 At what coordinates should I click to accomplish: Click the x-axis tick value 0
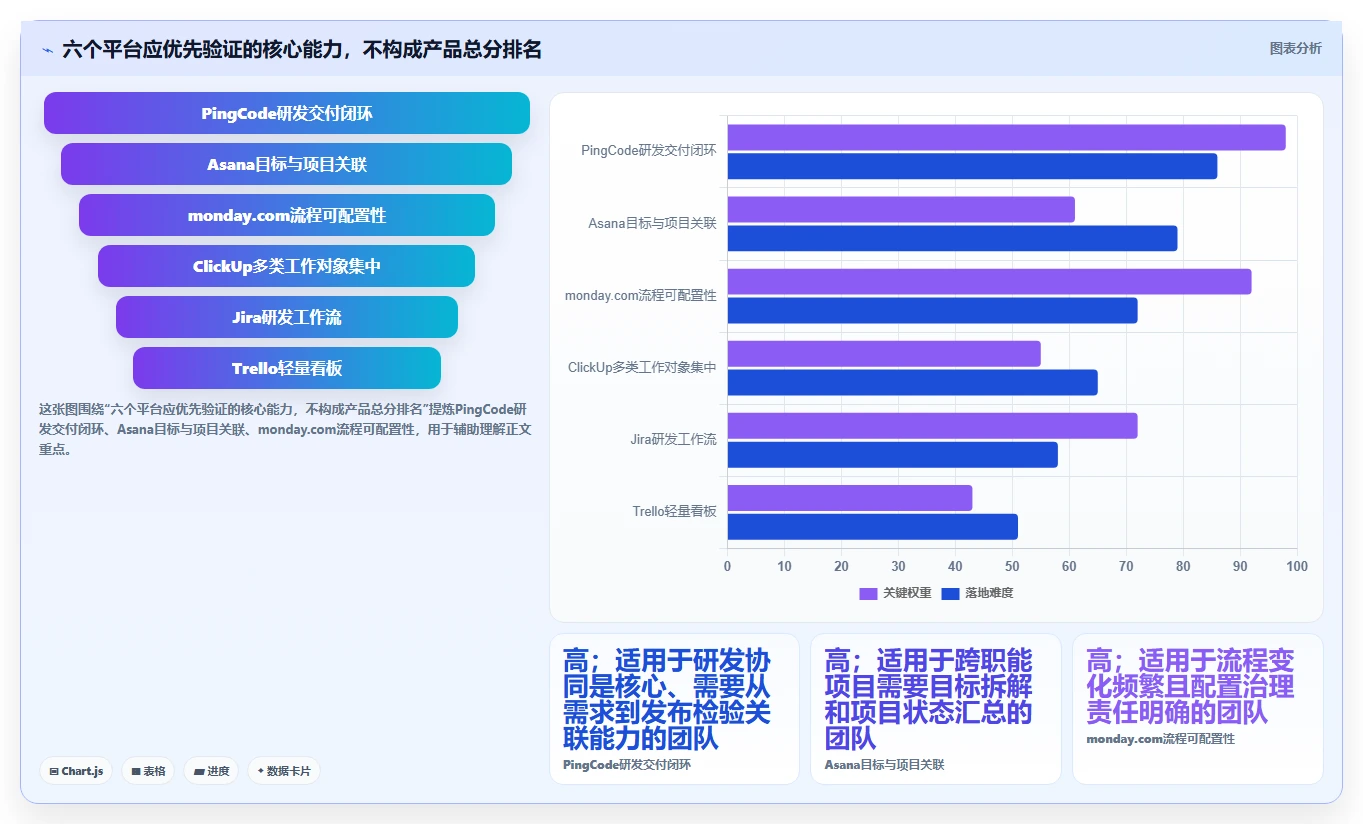pos(727,566)
